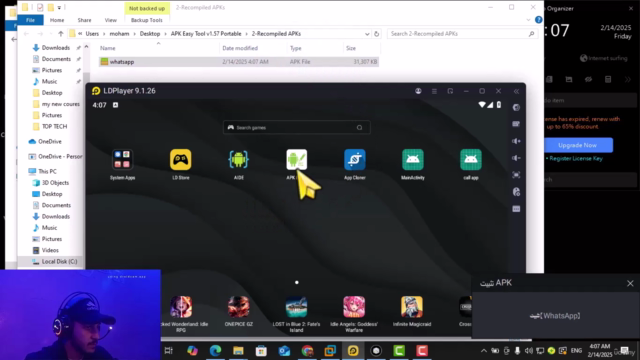This screenshot has height=360, width=640.
Task: Select Music in Quick access
Action: 49,82
